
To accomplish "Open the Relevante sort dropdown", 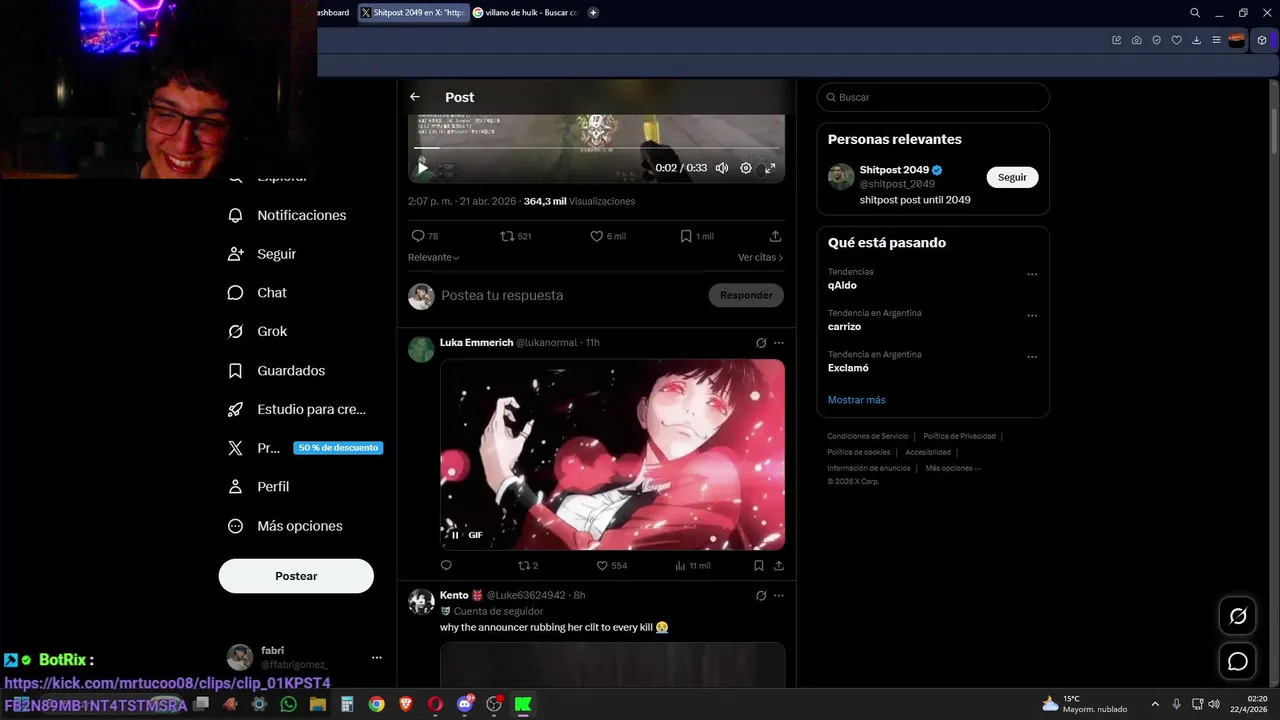I will coord(434,257).
